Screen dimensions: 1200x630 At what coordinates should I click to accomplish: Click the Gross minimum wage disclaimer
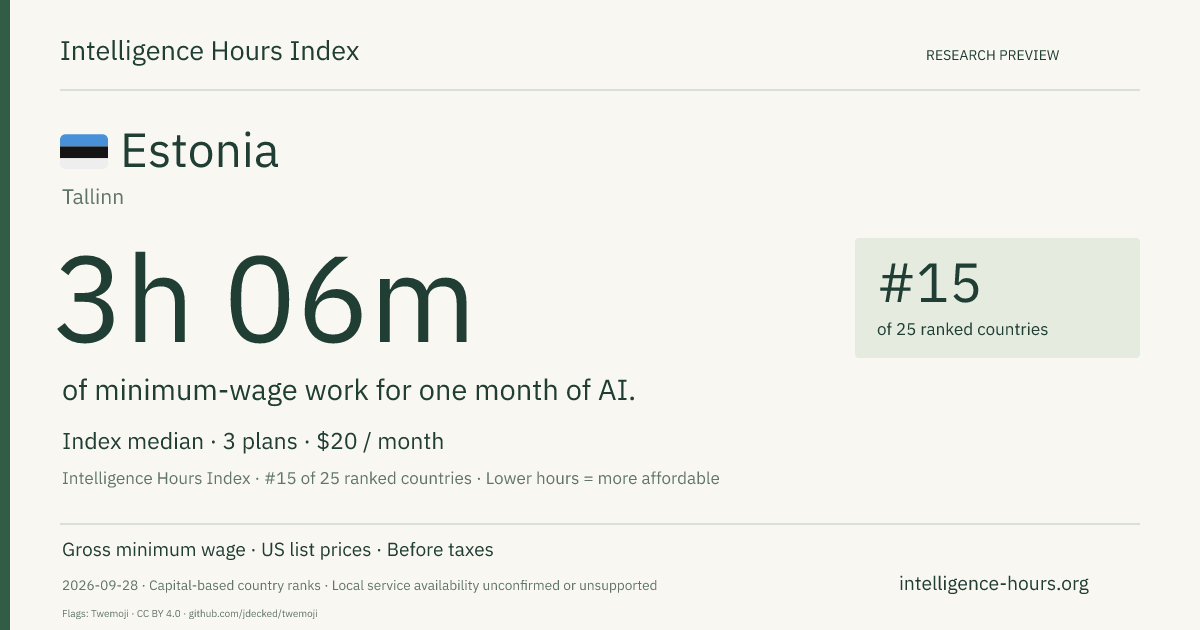(153, 550)
